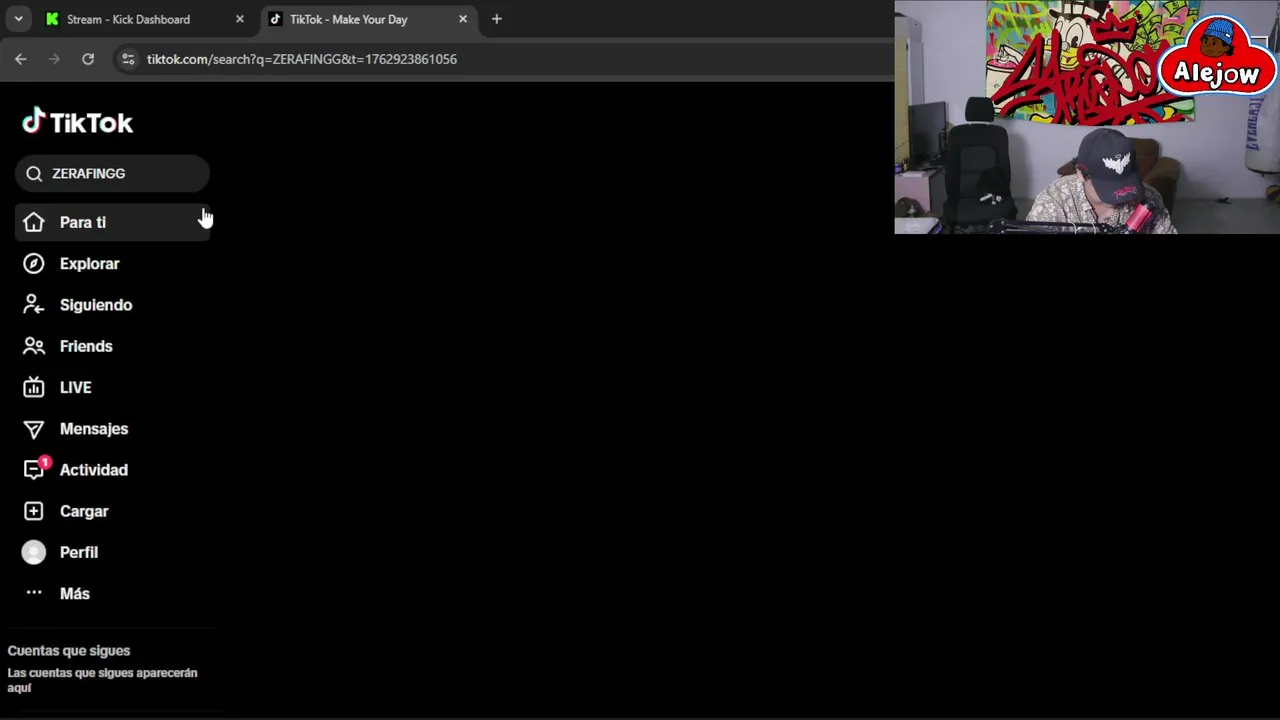Screen dimensions: 1280x720
Task: Close the TikTok browser tab
Action: 463,19
